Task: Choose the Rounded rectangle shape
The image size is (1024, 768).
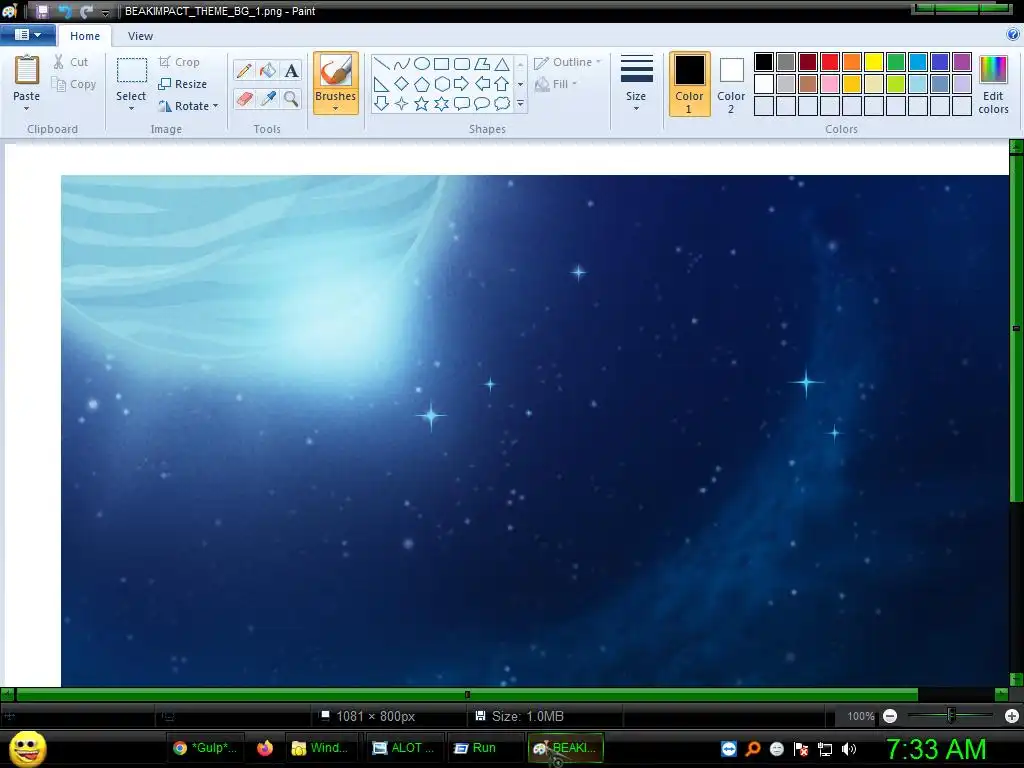Action: pos(462,63)
